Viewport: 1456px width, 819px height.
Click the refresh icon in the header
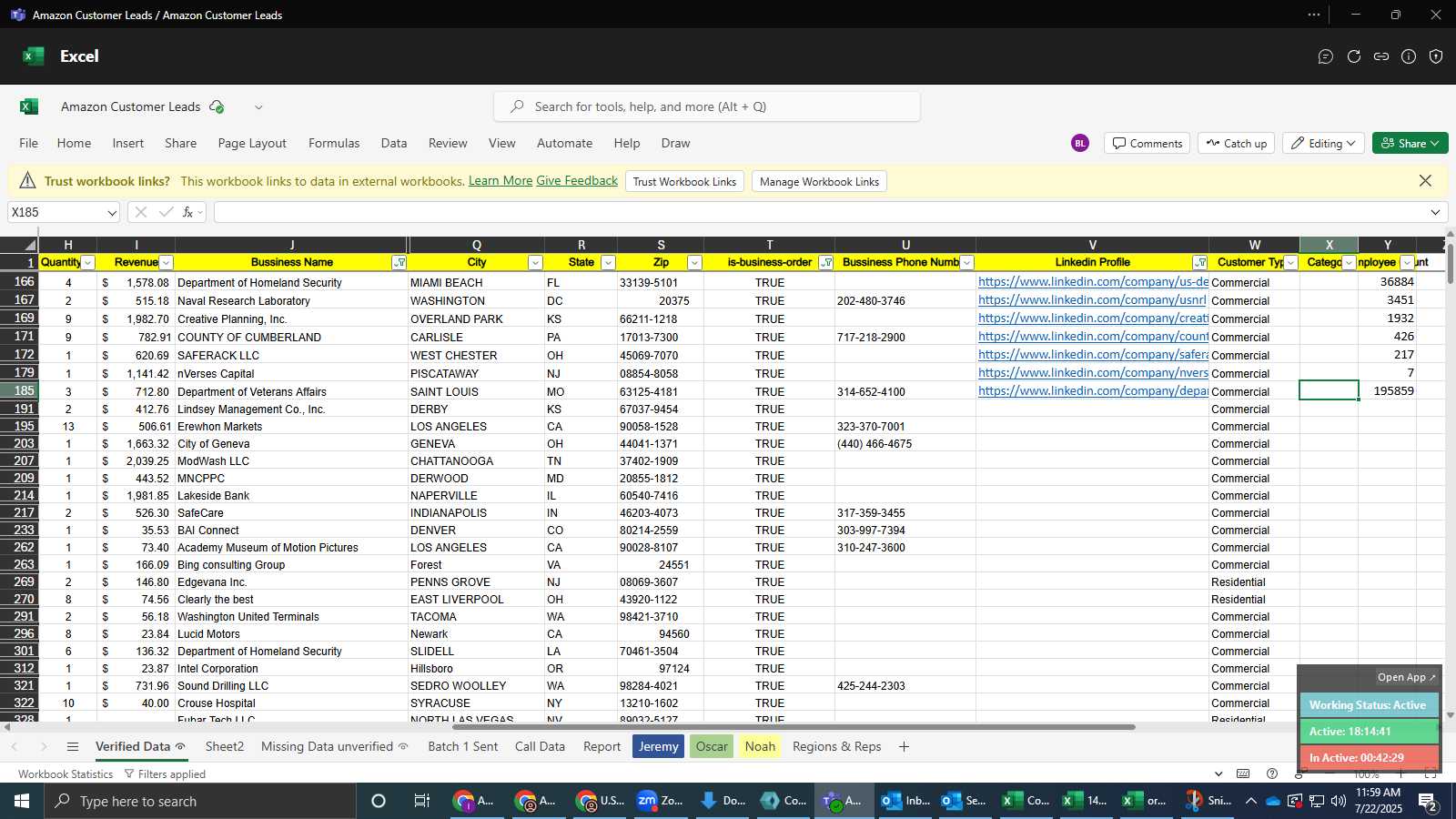coord(1354,56)
